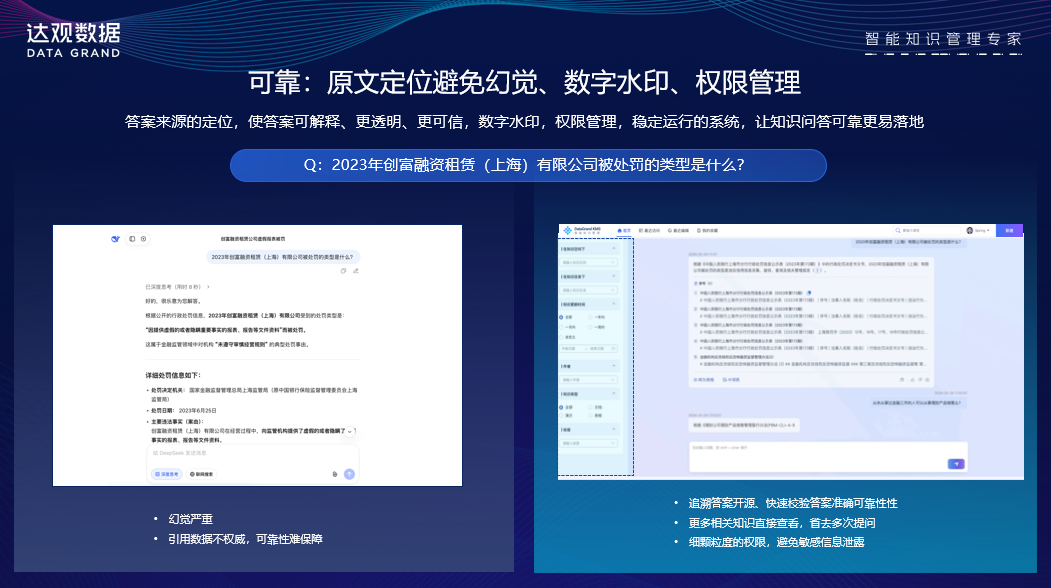
Task: Enable the 联网搜索 toggle button
Action: [x=204, y=474]
